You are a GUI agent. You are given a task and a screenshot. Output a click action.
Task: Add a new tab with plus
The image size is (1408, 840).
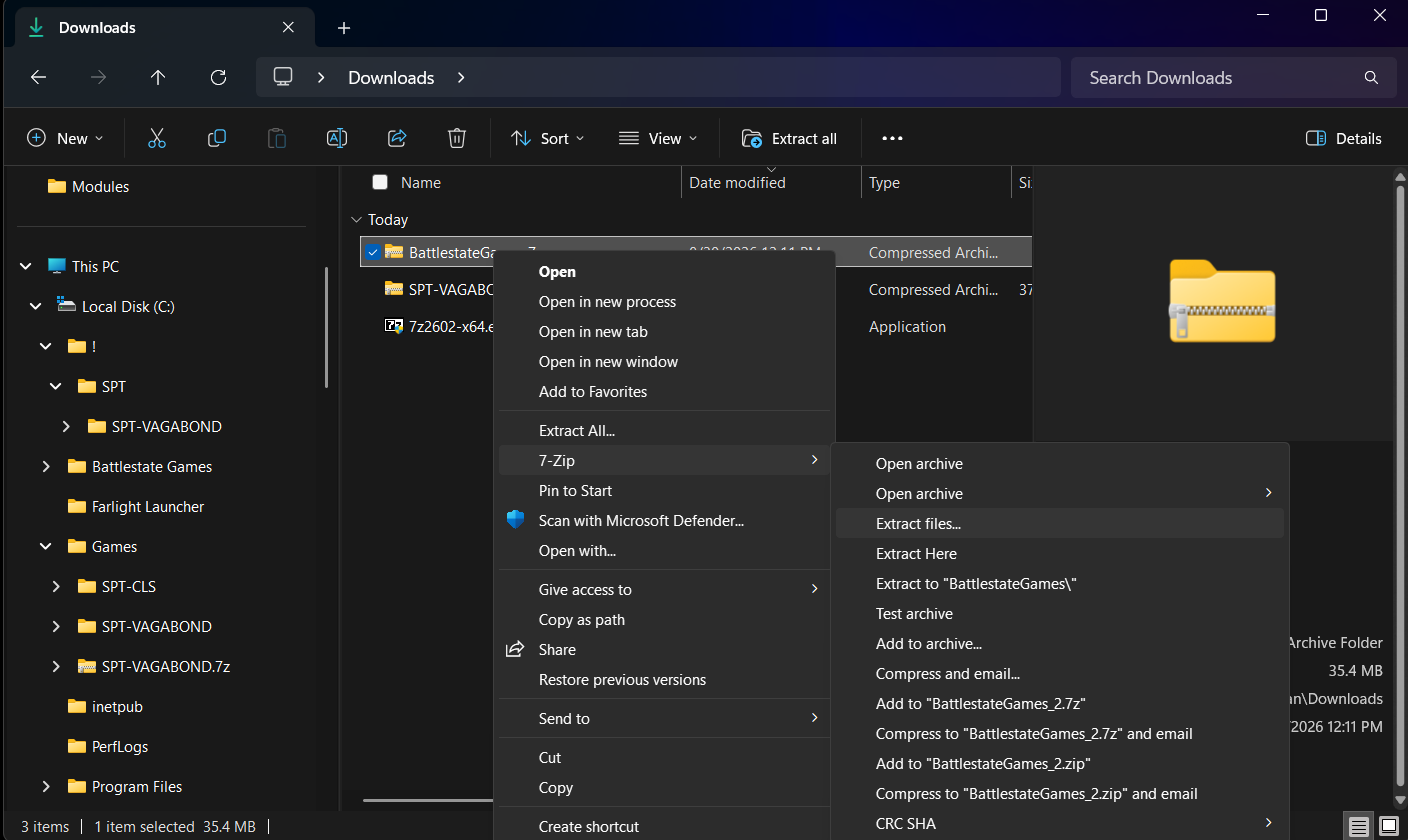pos(344,28)
